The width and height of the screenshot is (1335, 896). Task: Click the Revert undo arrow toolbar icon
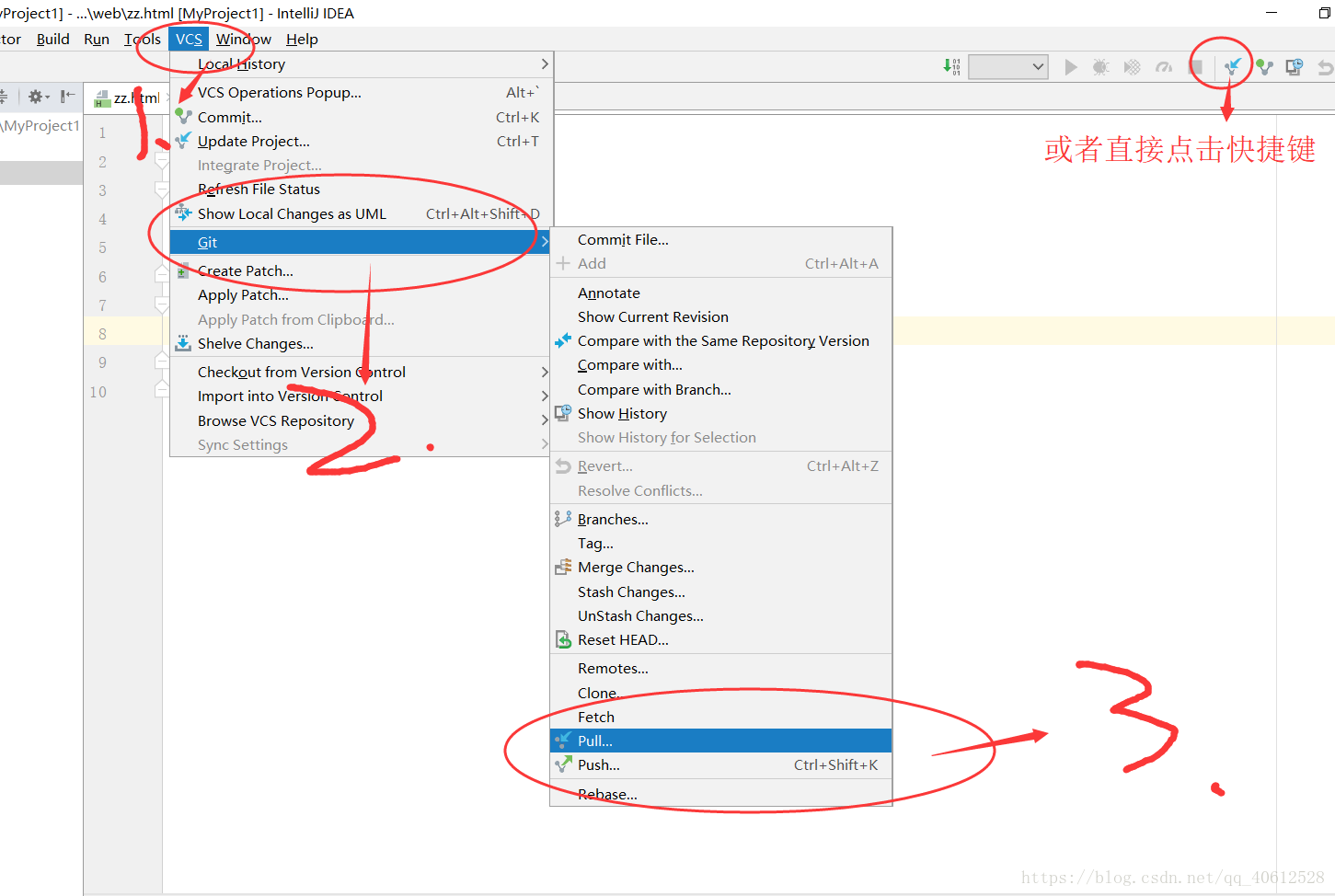(1326, 67)
